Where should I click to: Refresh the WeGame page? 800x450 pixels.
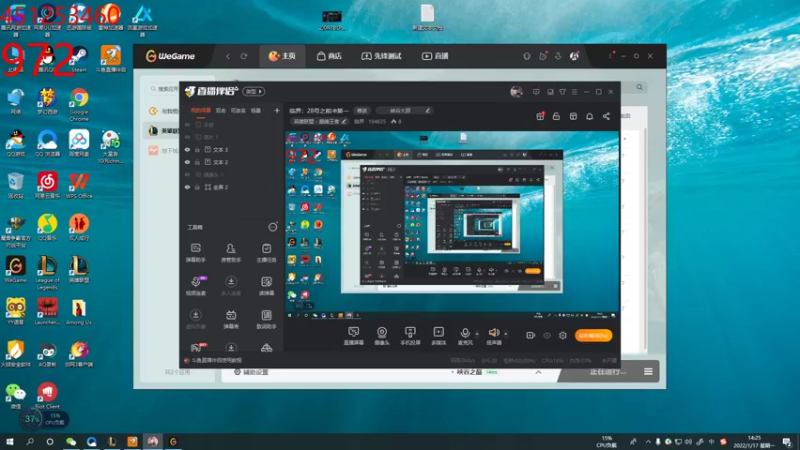[244, 56]
